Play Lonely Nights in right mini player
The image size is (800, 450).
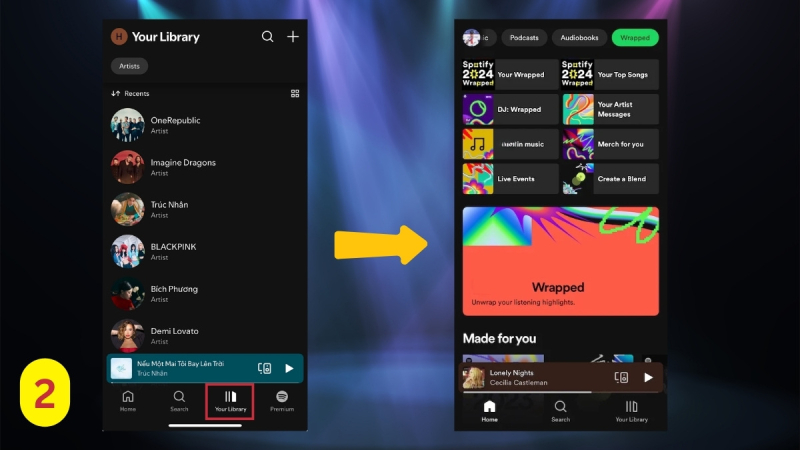(648, 378)
